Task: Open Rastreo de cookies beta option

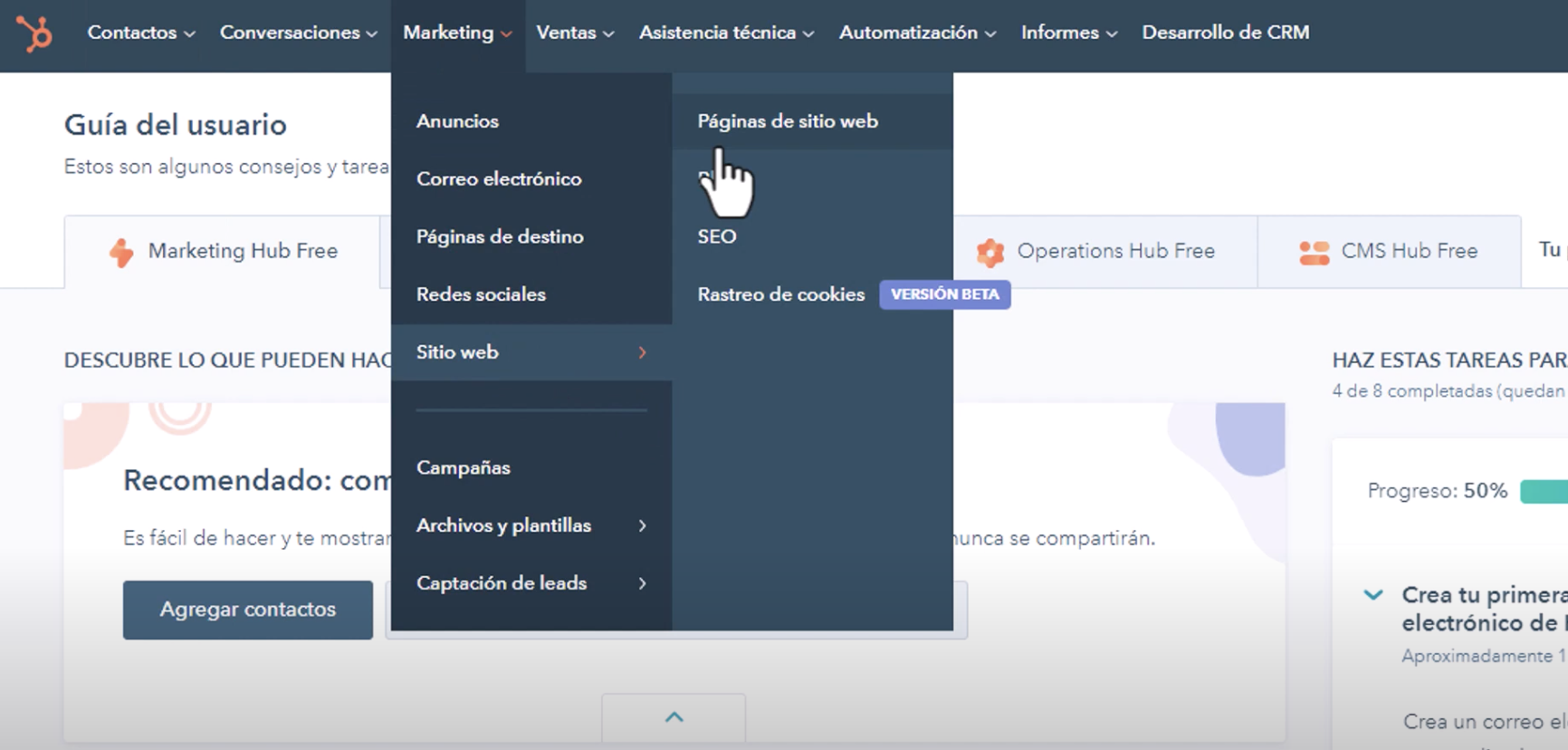Action: (x=780, y=294)
